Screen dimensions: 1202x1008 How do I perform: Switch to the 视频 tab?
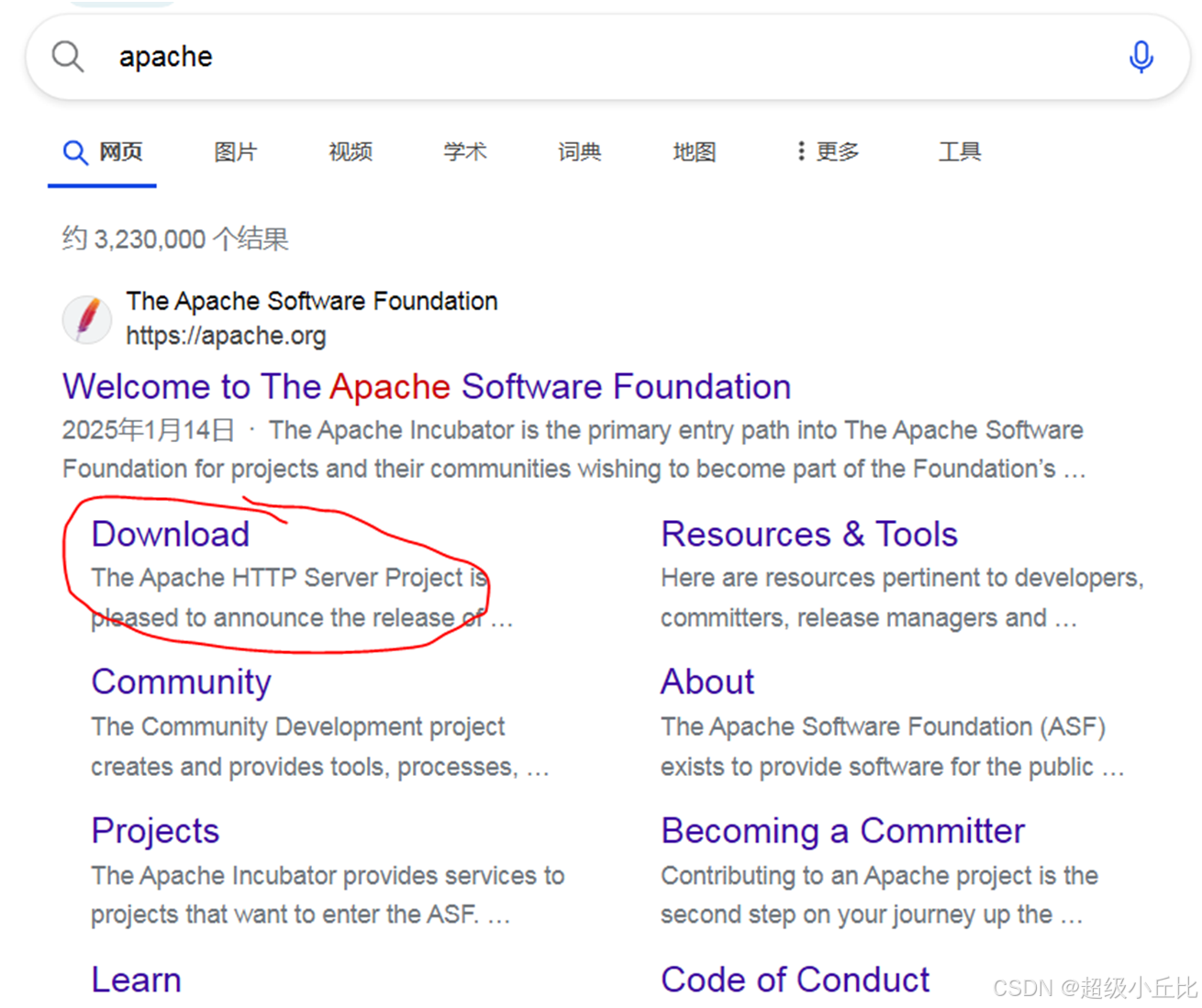pos(350,151)
